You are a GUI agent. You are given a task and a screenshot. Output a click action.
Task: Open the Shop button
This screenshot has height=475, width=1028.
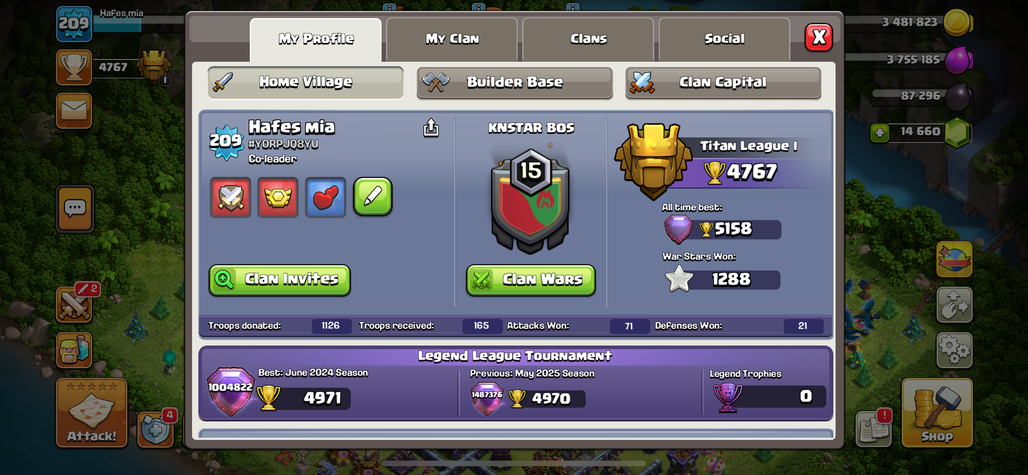[937, 412]
